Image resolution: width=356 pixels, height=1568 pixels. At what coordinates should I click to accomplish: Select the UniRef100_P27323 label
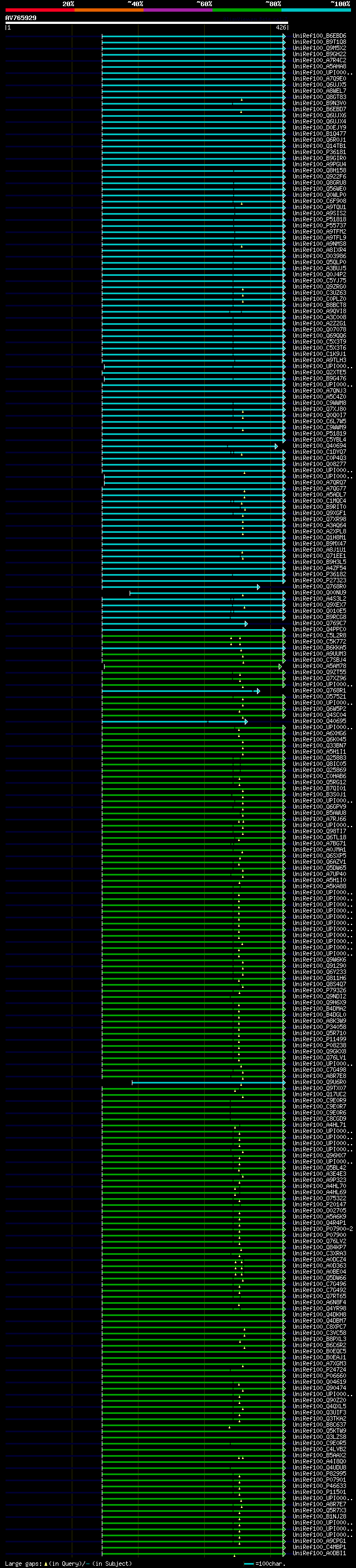pos(319,581)
